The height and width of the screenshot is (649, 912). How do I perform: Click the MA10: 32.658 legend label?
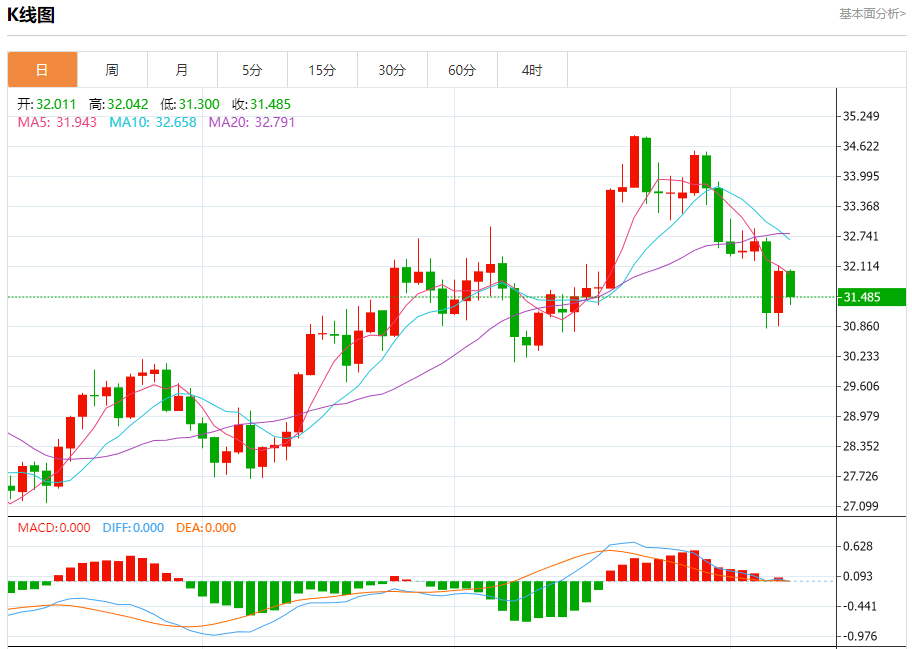tap(153, 122)
